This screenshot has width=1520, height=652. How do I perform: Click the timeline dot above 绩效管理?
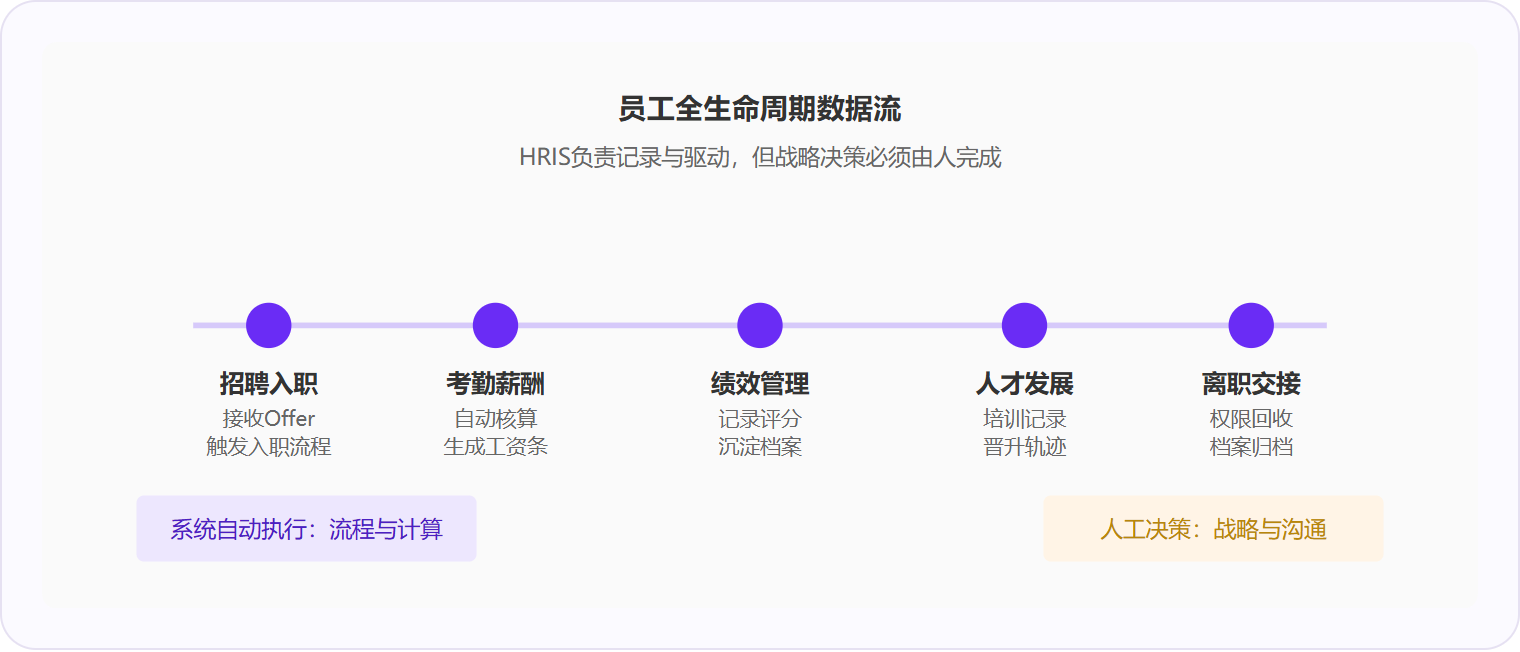coord(760,325)
